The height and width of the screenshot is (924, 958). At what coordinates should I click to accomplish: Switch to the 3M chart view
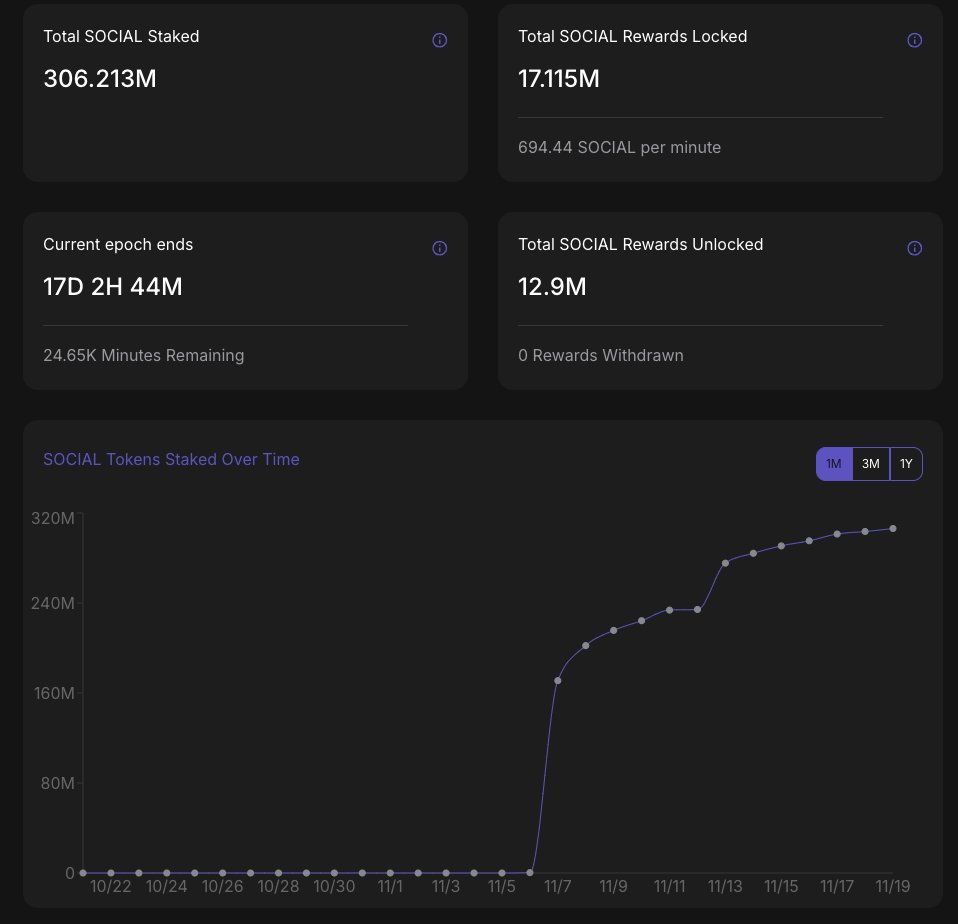pos(870,464)
